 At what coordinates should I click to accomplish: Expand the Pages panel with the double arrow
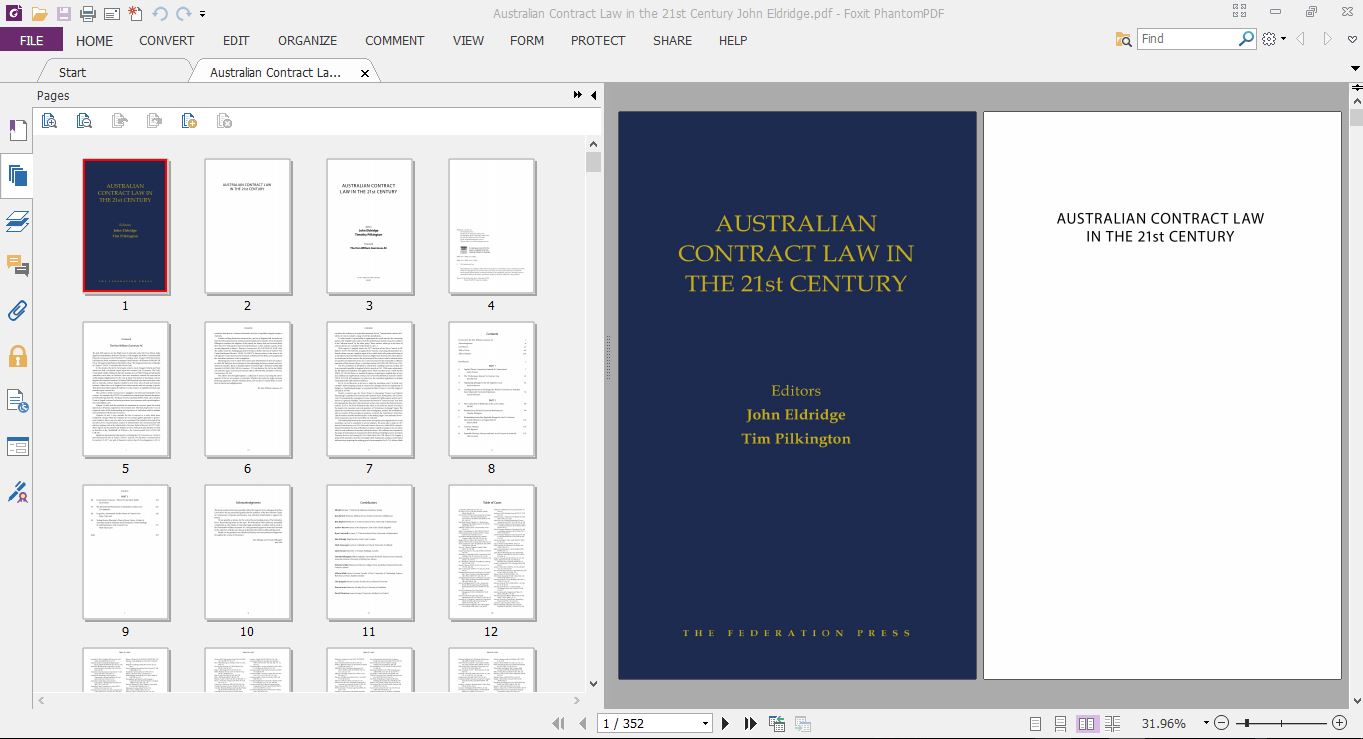[x=578, y=95]
